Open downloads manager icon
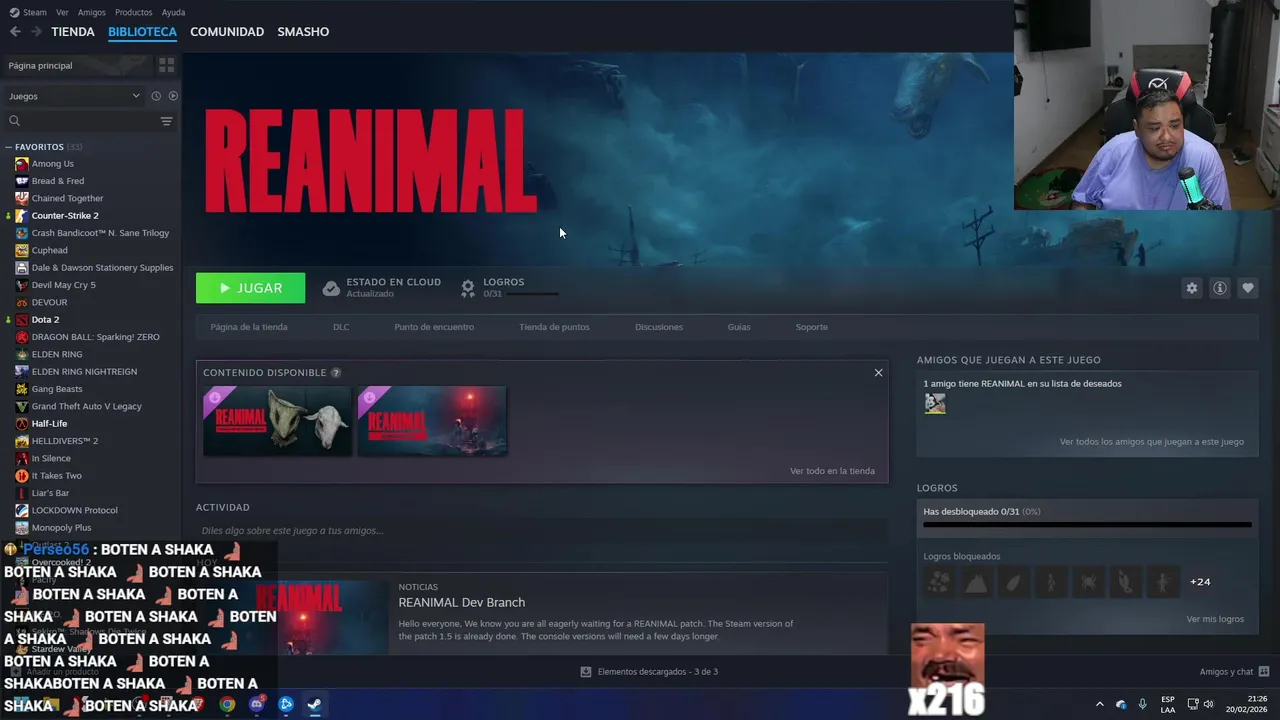The height and width of the screenshot is (720, 1280). tap(586, 672)
